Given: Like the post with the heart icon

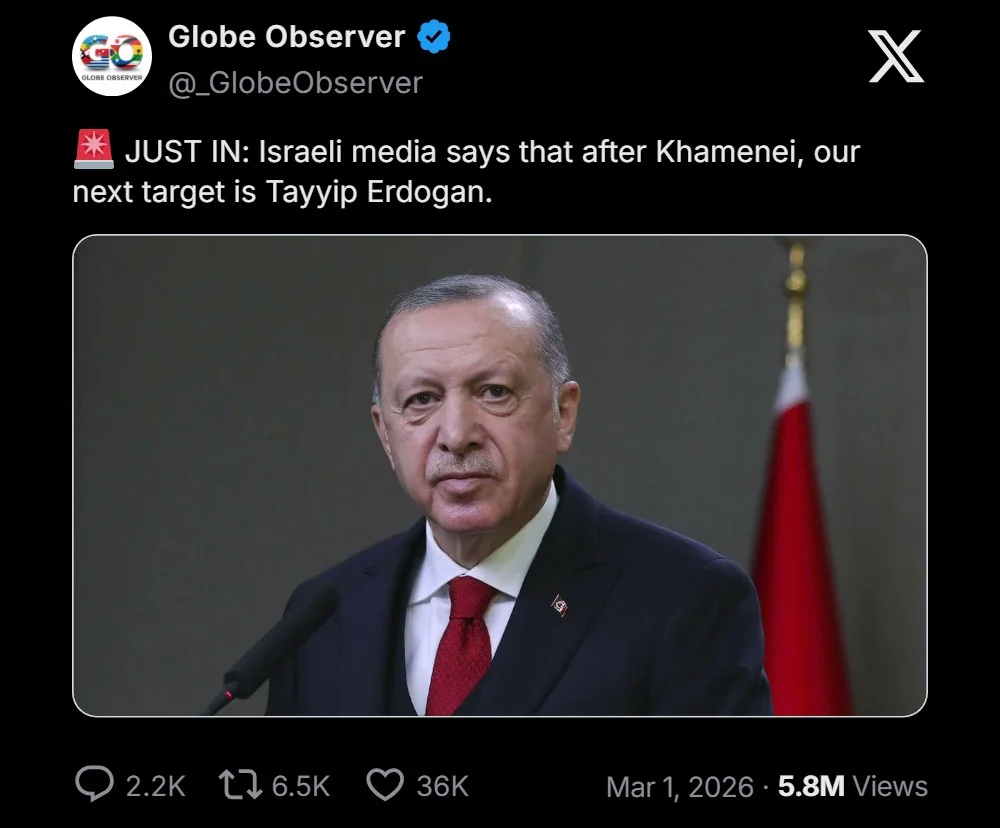Looking at the screenshot, I should (385, 785).
